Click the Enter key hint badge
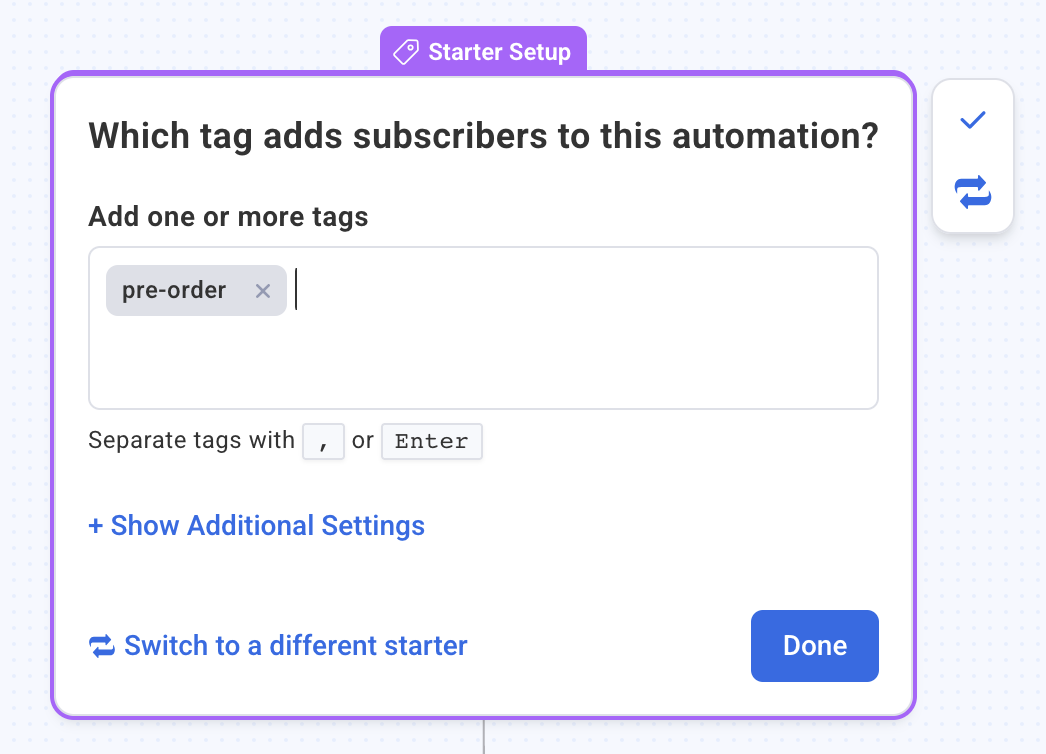Viewport: 1046px width, 754px height. point(431,441)
